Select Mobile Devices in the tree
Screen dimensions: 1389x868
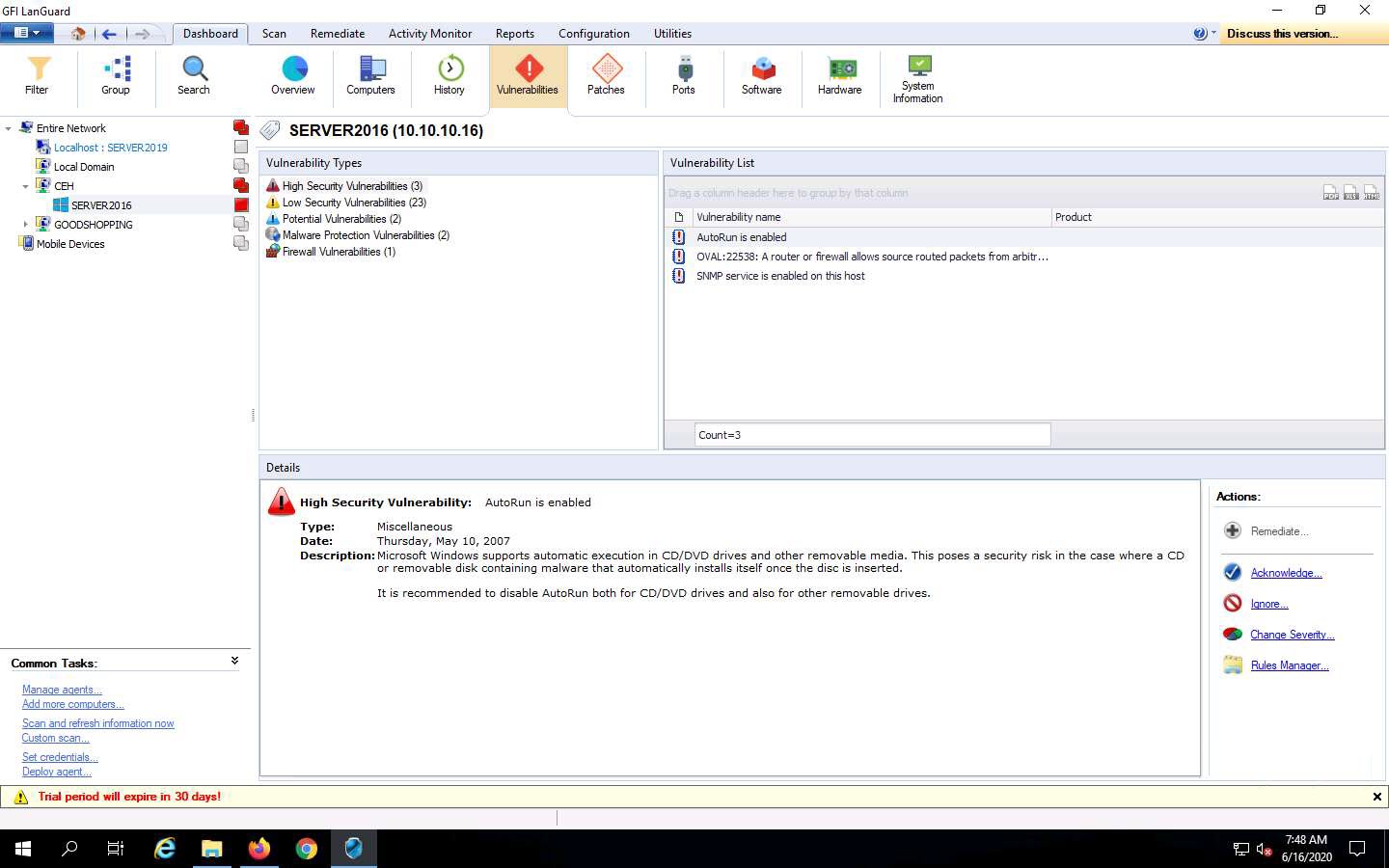click(x=70, y=244)
